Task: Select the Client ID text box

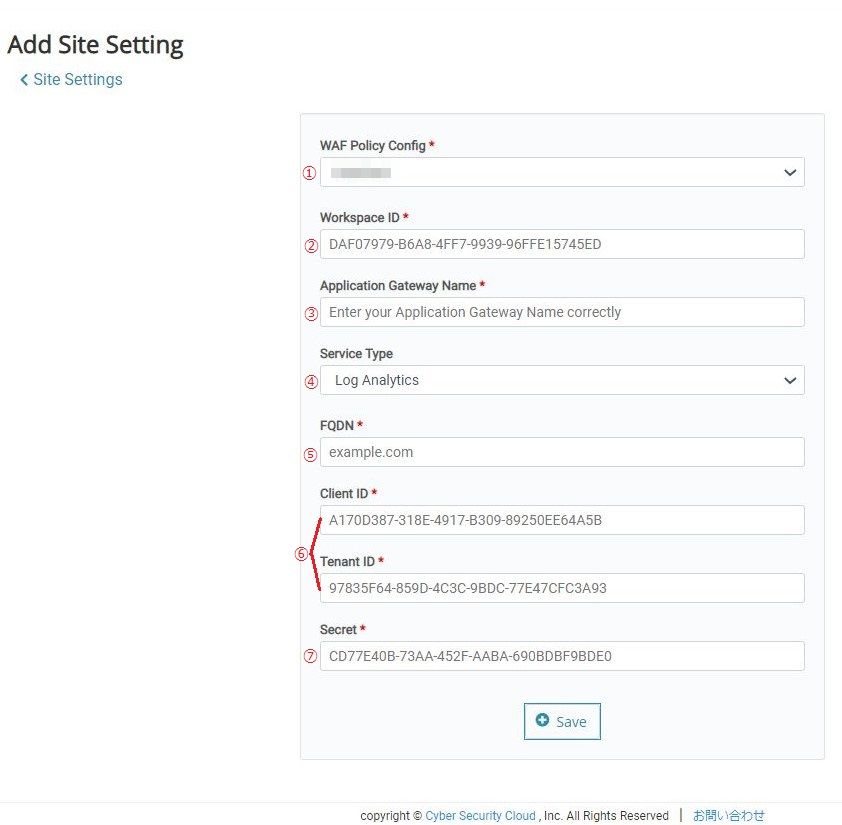Action: (x=562, y=520)
